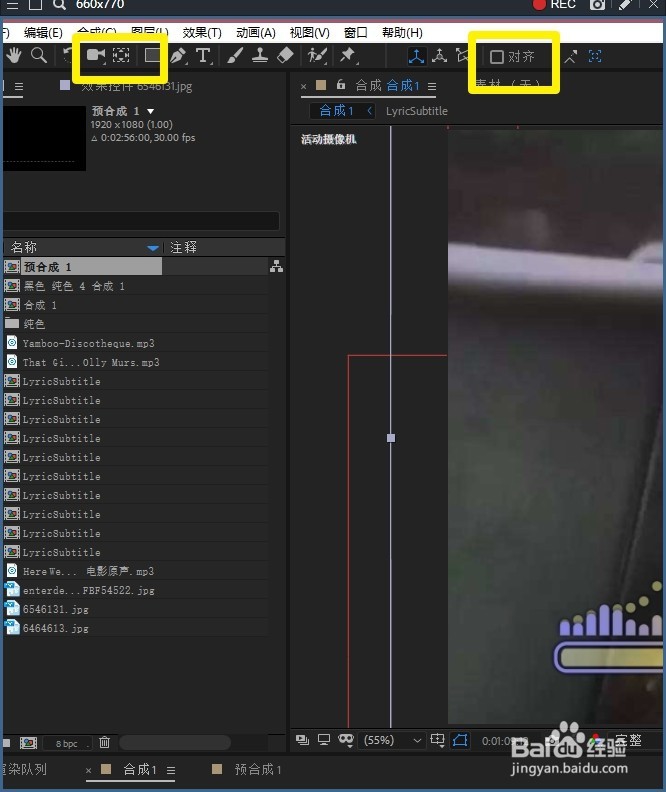Viewport: 666px width, 792px height.
Task: Open grid and guide options
Action: pos(437,740)
